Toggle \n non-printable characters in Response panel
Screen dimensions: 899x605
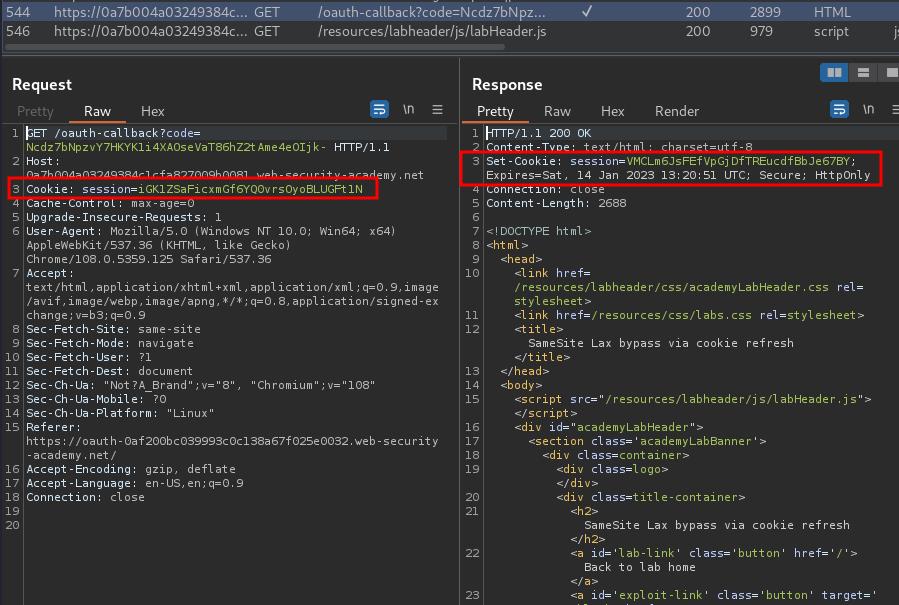point(869,109)
